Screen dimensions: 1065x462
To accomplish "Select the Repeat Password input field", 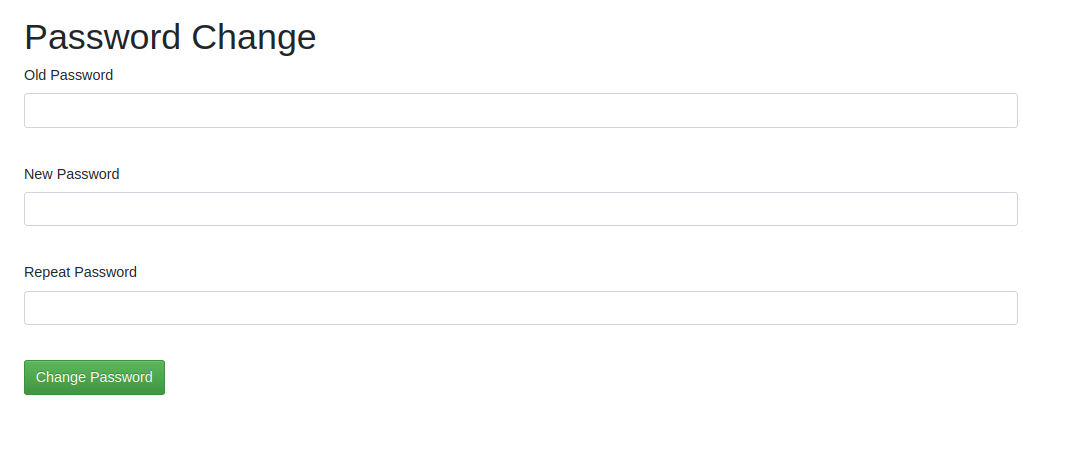I will (x=521, y=308).
